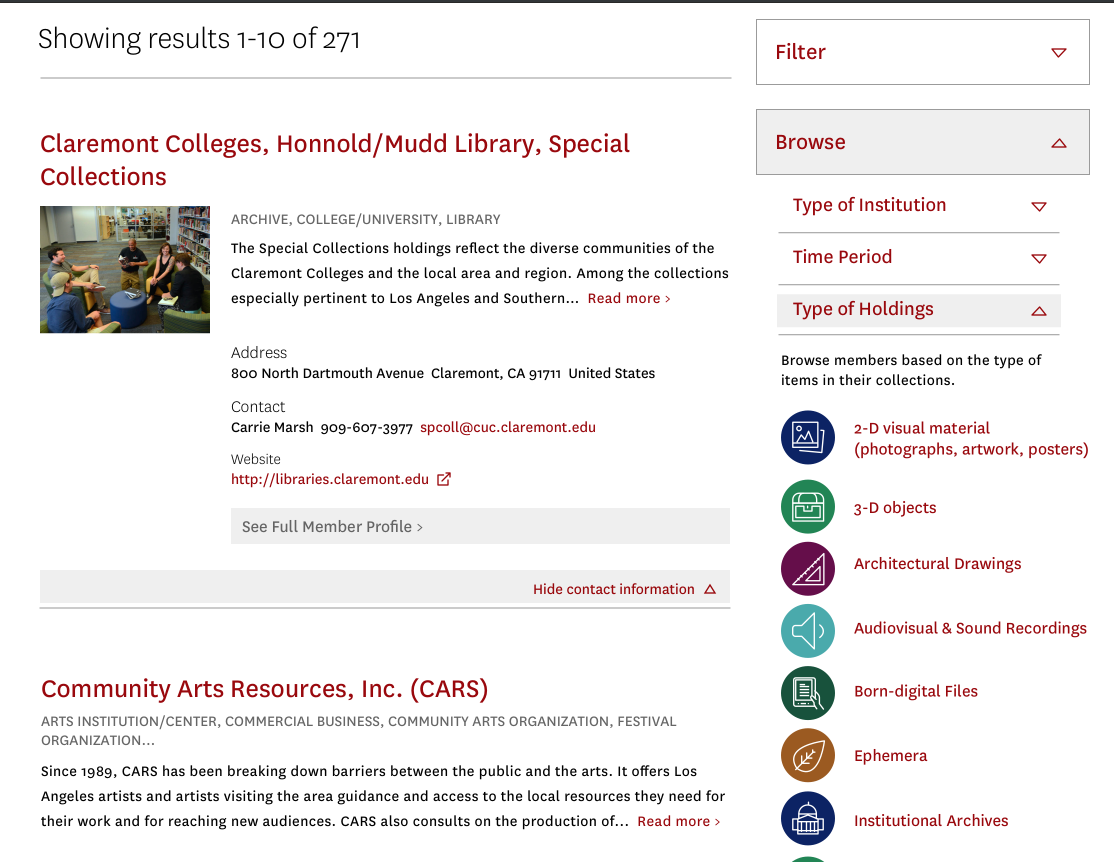Click the Audiovisual & Sound Recordings speaker icon

pos(808,630)
